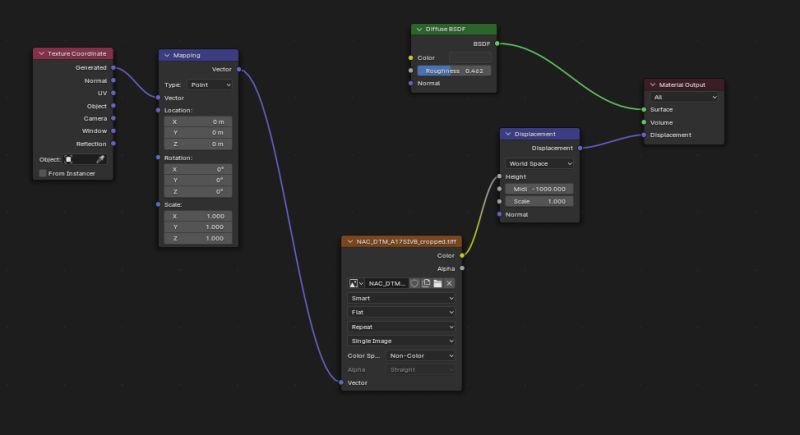Image resolution: width=800 pixels, height=435 pixels.
Task: Click the Material Output Surface socket
Action: point(644,110)
